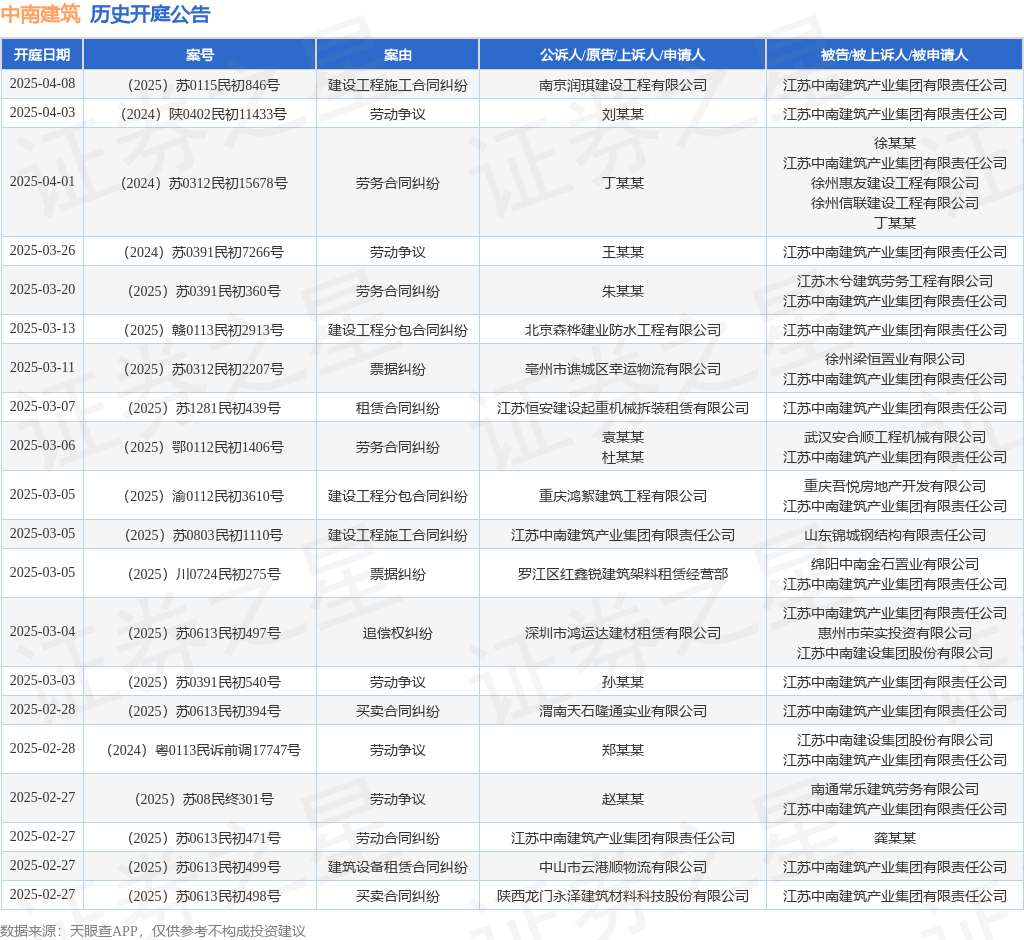Click the 开庭日期 column header
This screenshot has width=1024, height=940.
[x=42, y=55]
